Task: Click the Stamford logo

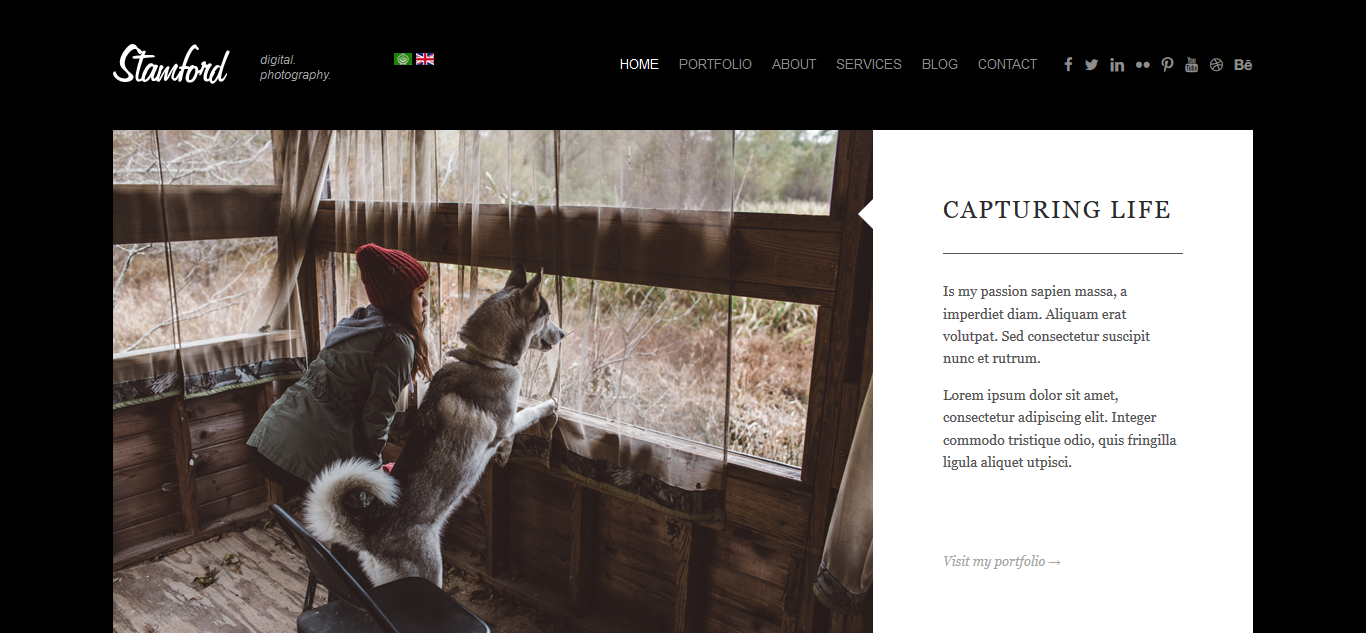Action: pos(171,65)
